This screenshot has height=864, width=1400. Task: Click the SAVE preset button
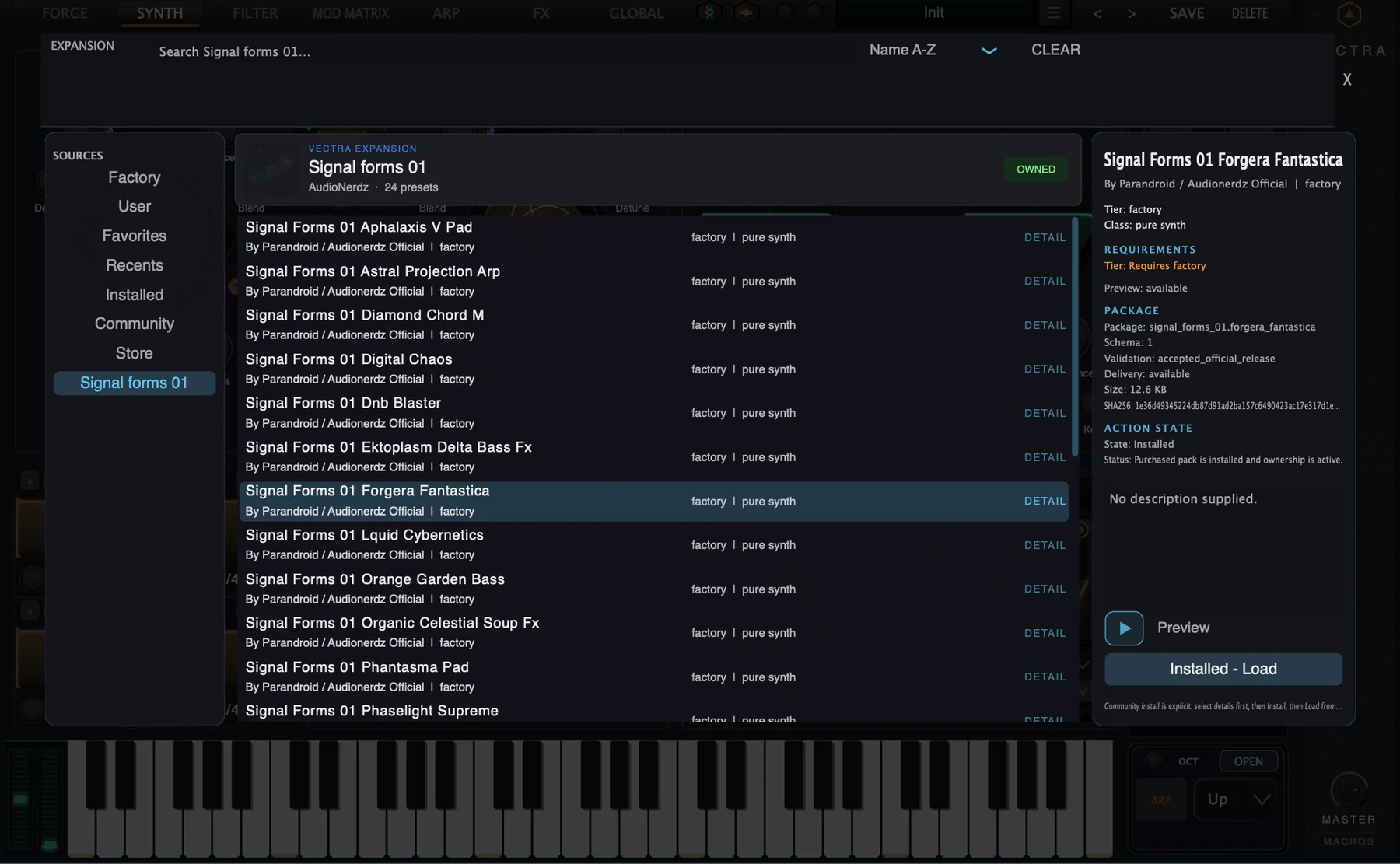1186,13
